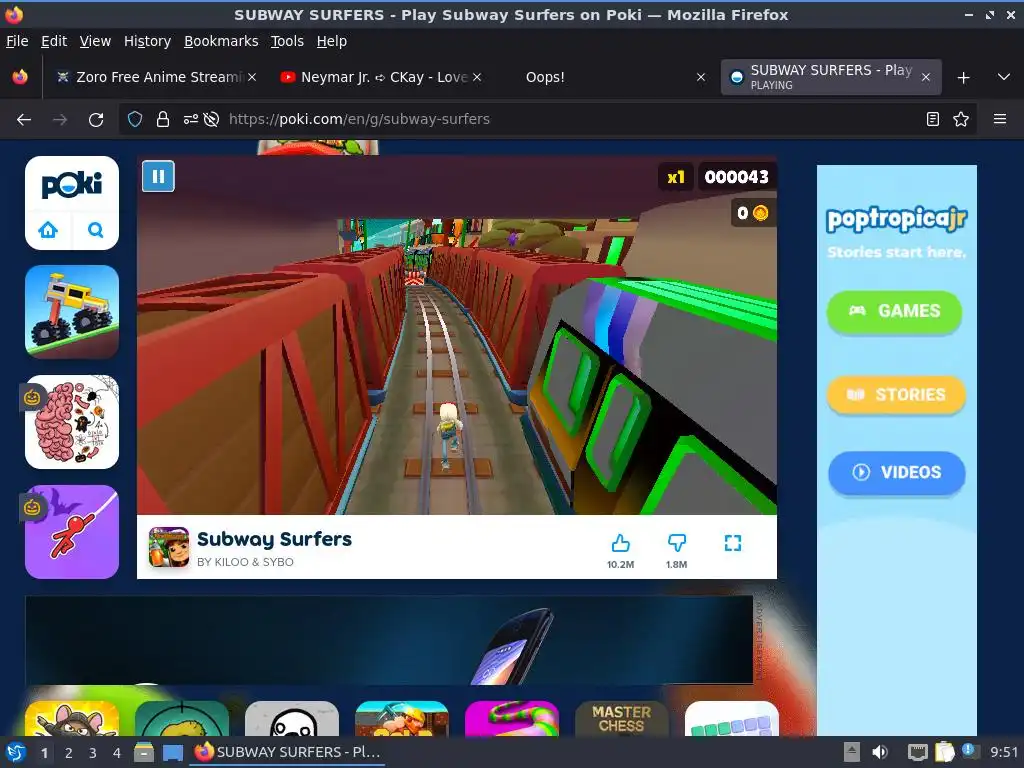Close the Neymar Jr. YouTube tab
Viewport: 1024px width, 768px height.
click(477, 77)
